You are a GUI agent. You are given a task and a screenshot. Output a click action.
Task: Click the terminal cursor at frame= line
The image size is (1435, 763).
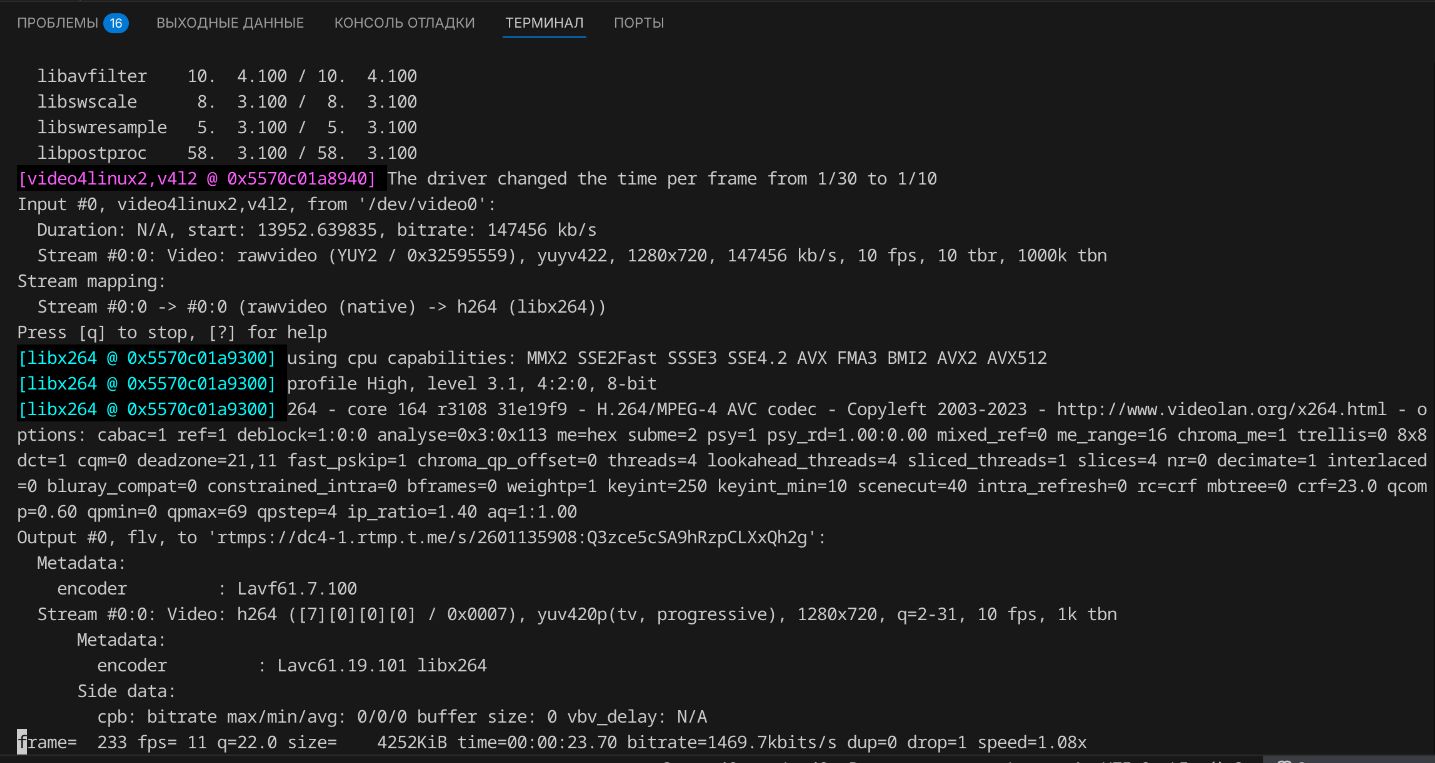(x=22, y=742)
